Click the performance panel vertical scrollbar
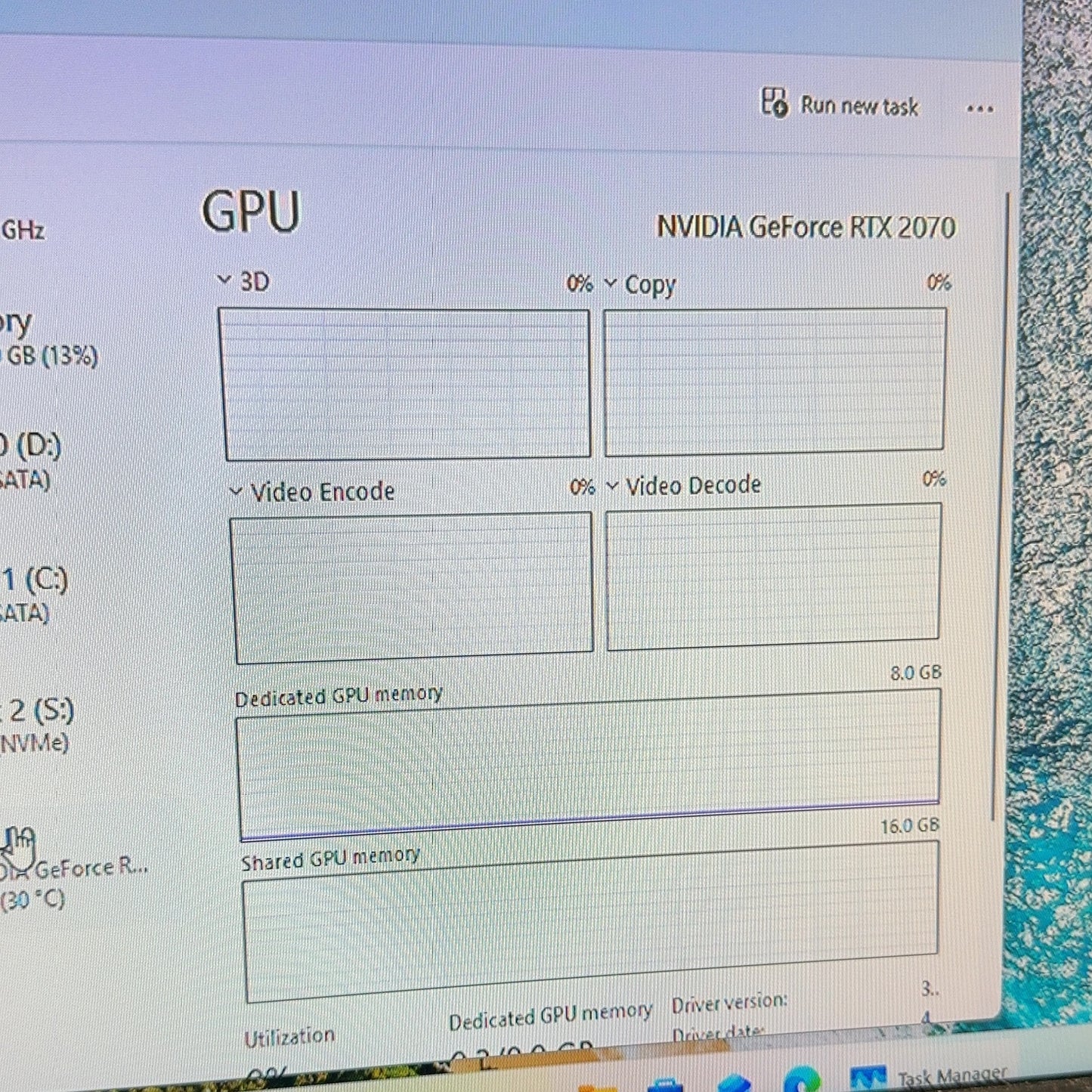 coord(1001,506)
